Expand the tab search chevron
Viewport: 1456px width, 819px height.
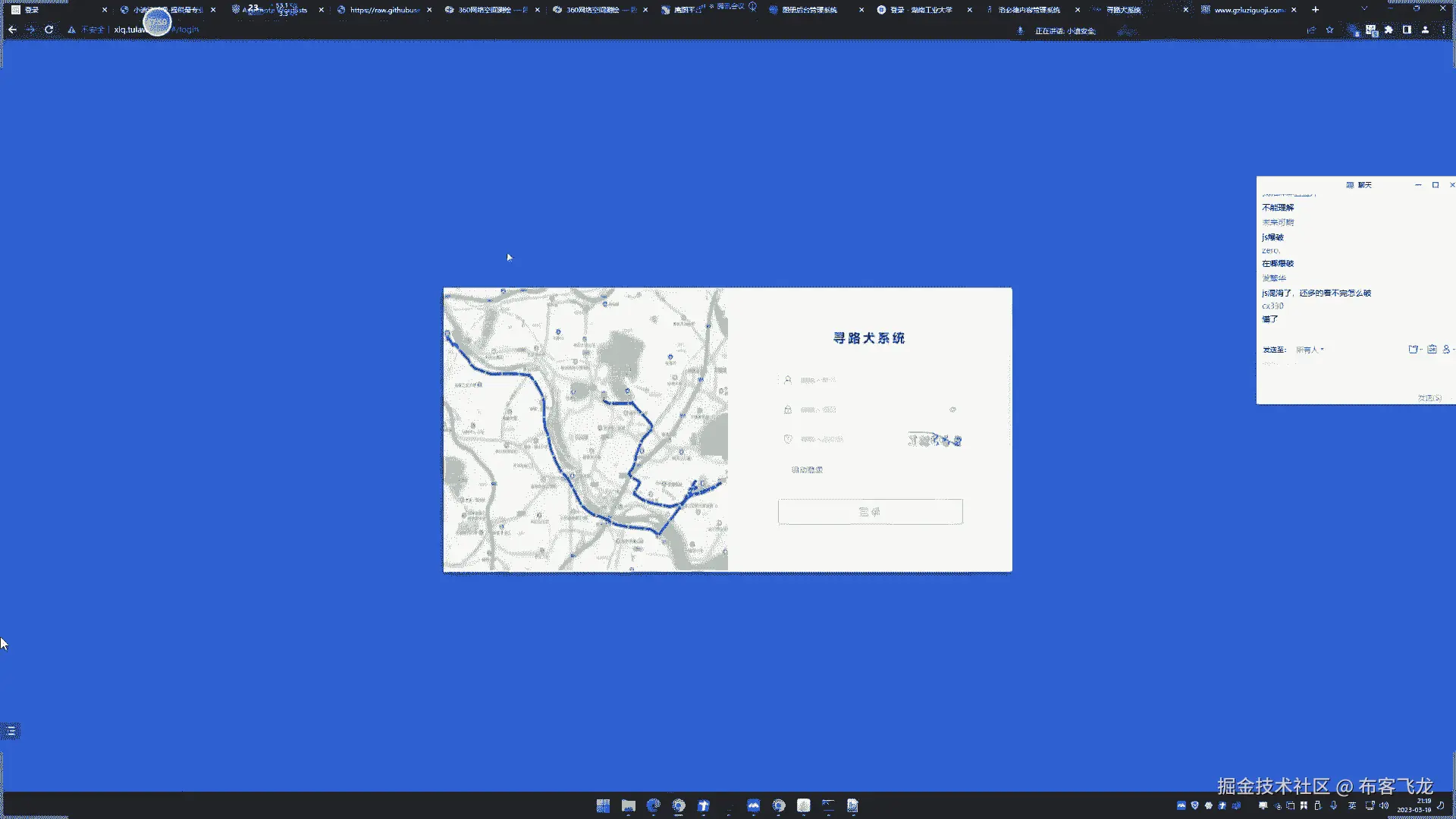[1364, 9]
